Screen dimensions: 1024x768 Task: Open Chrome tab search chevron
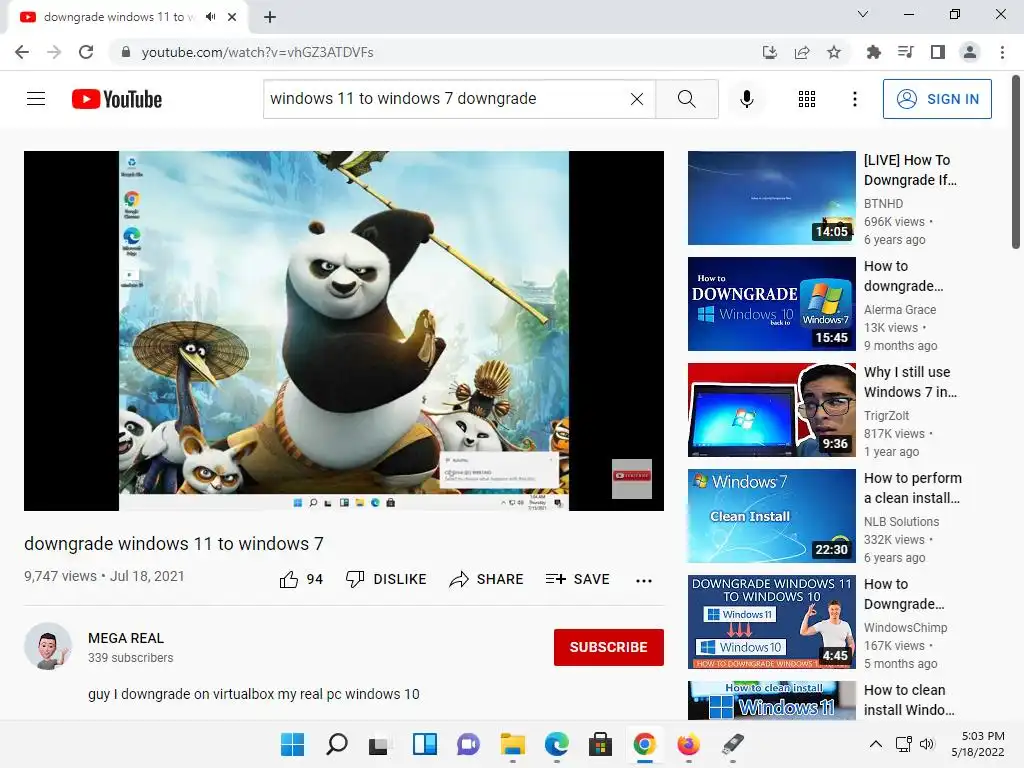tap(863, 14)
